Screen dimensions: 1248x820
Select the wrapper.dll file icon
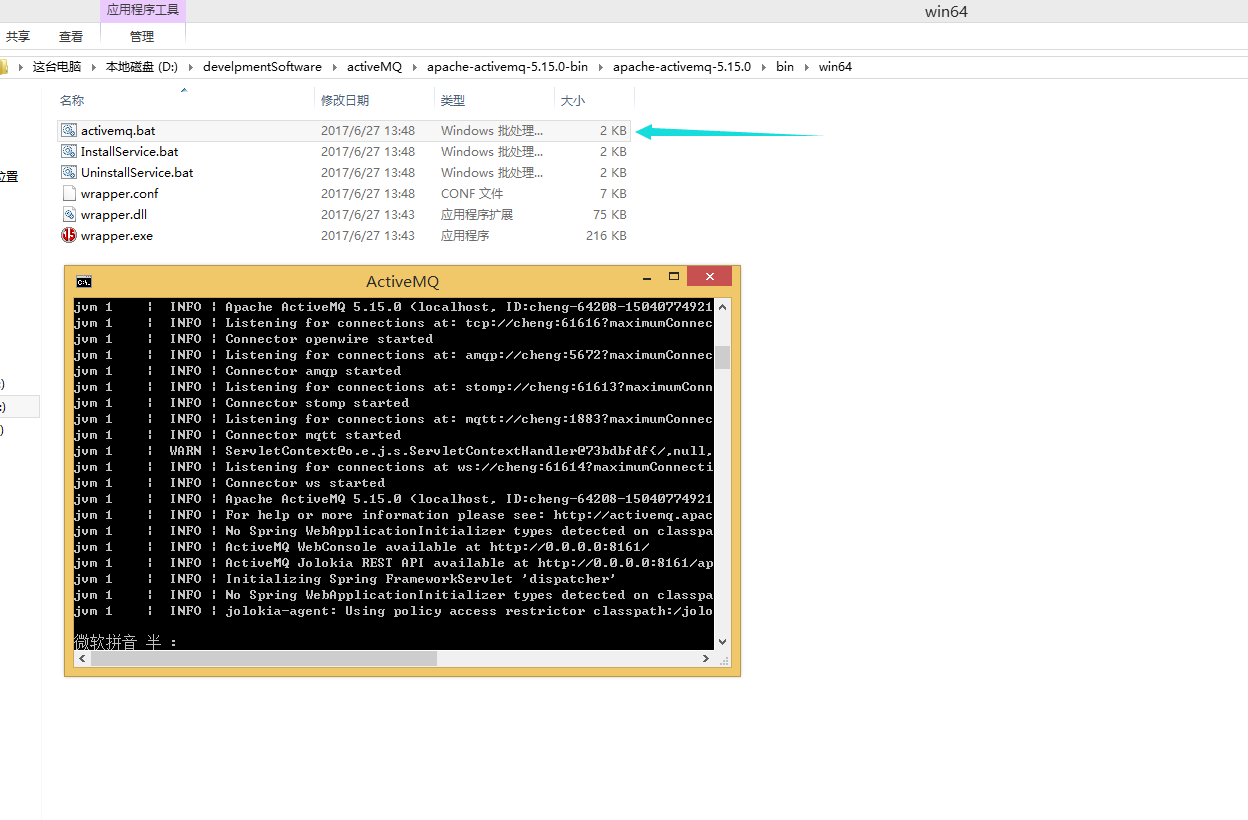tap(68, 214)
